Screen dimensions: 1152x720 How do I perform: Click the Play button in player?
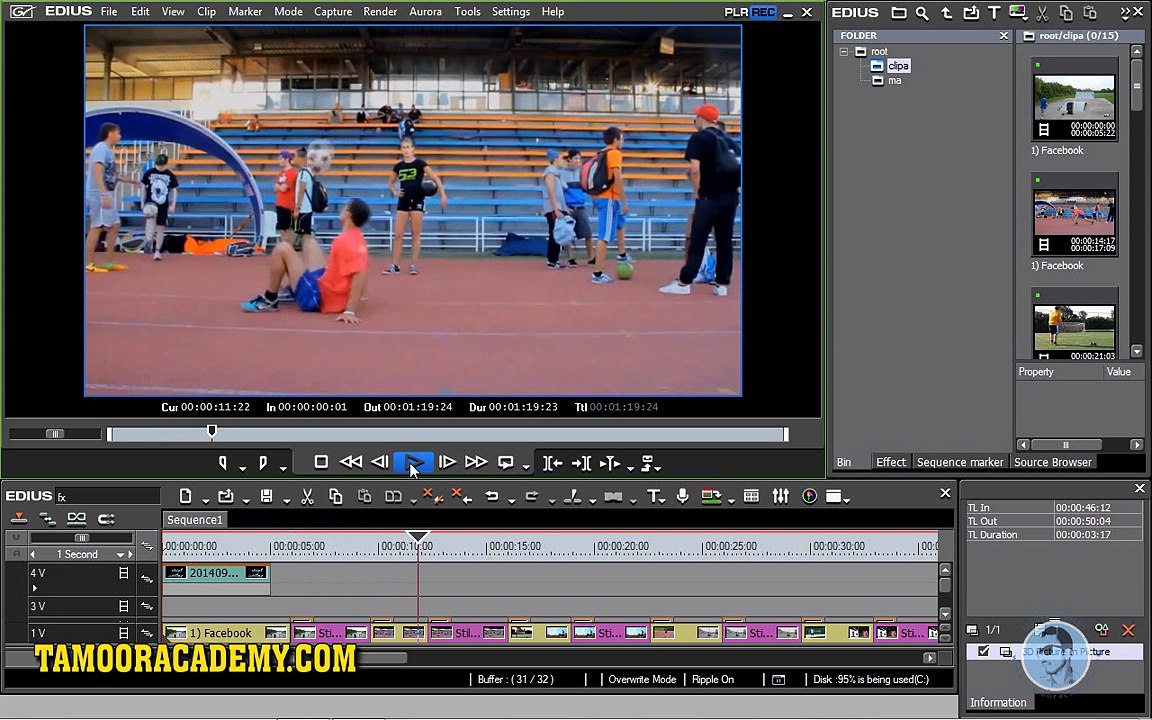414,462
